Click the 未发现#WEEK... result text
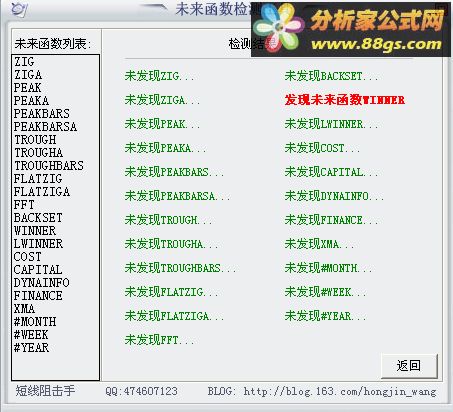 pos(326,292)
